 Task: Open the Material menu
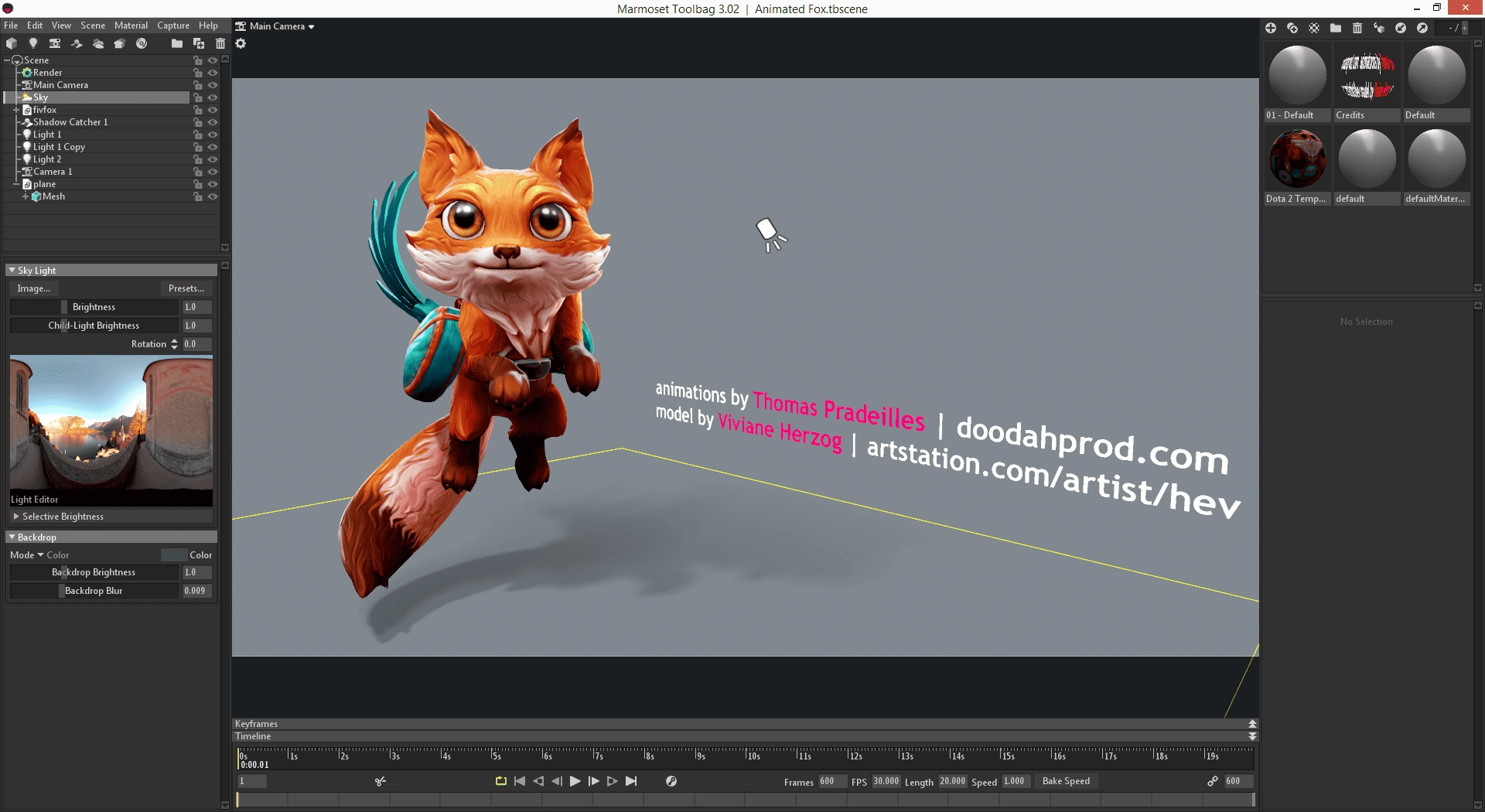tap(131, 26)
